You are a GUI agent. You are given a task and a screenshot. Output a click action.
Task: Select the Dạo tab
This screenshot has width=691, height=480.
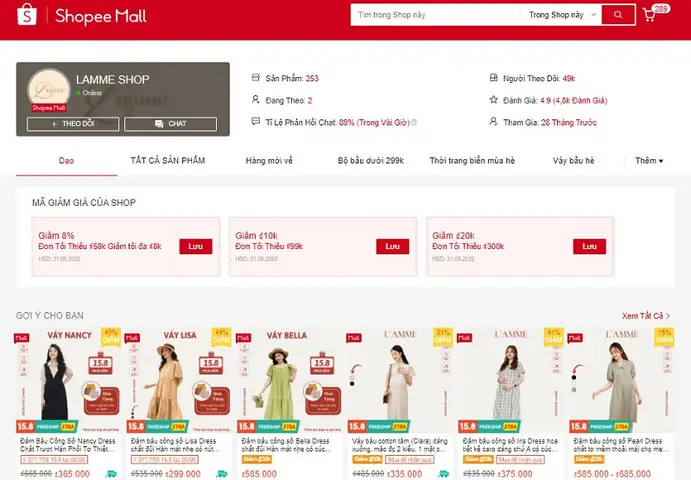pos(67,160)
